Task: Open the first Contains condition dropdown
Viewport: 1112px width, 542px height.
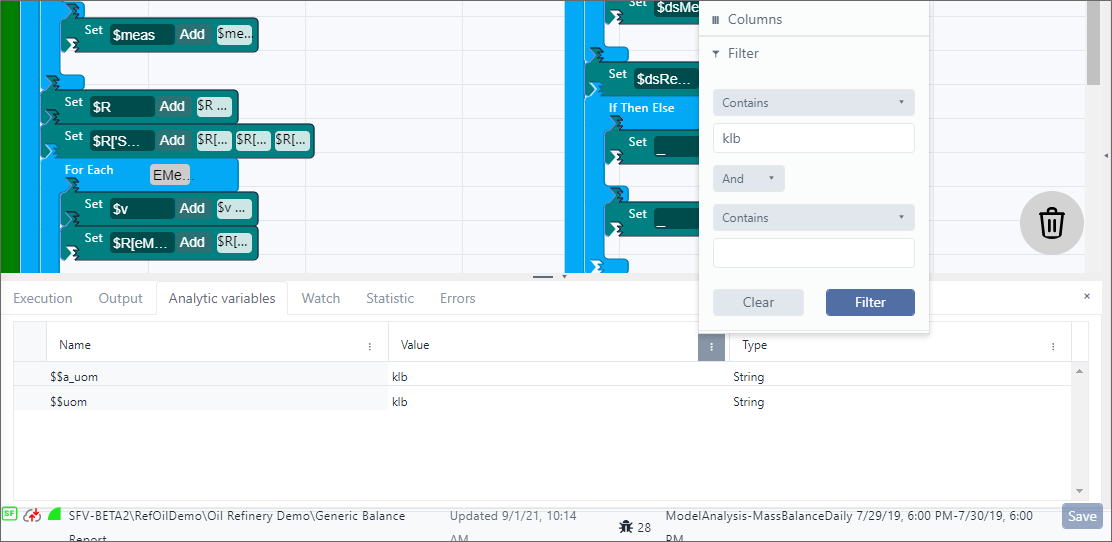Action: pyautogui.click(x=813, y=103)
